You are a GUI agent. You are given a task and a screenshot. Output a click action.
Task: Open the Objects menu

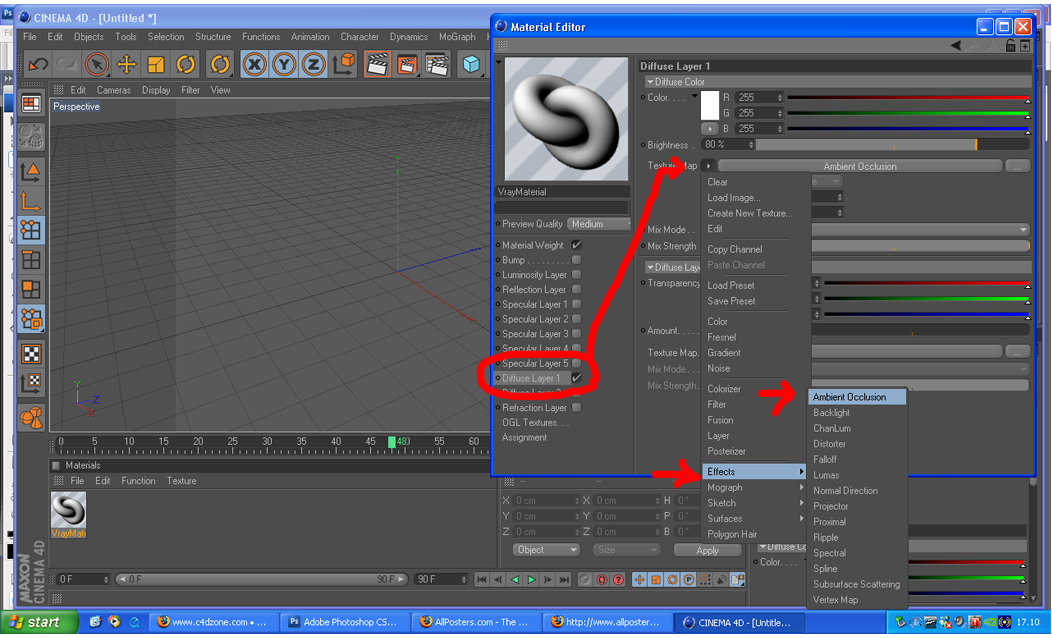(x=89, y=37)
